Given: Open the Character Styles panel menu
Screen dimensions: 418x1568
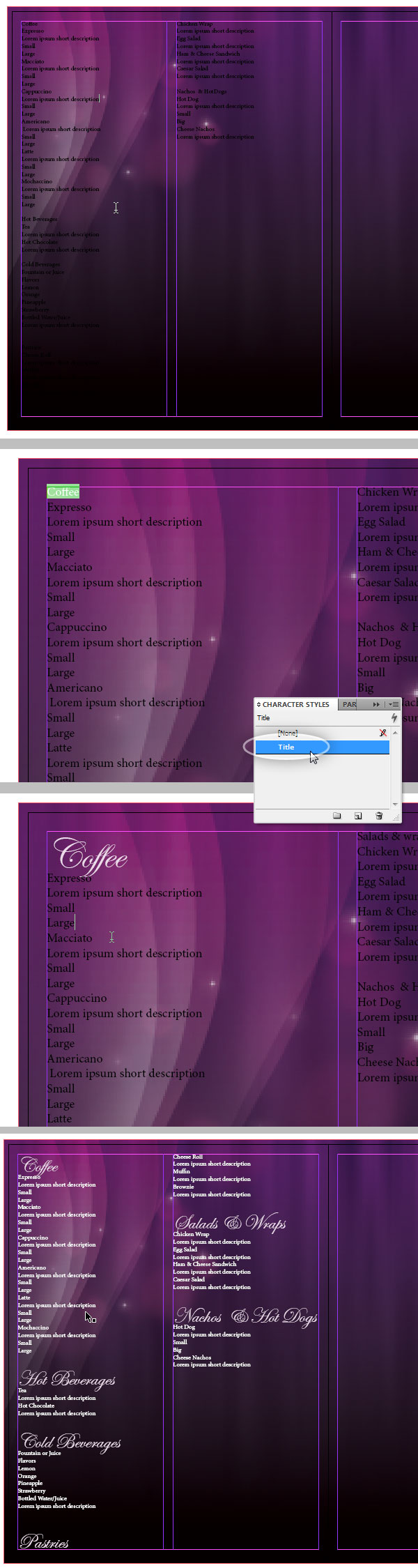Looking at the screenshot, I should coord(394,705).
